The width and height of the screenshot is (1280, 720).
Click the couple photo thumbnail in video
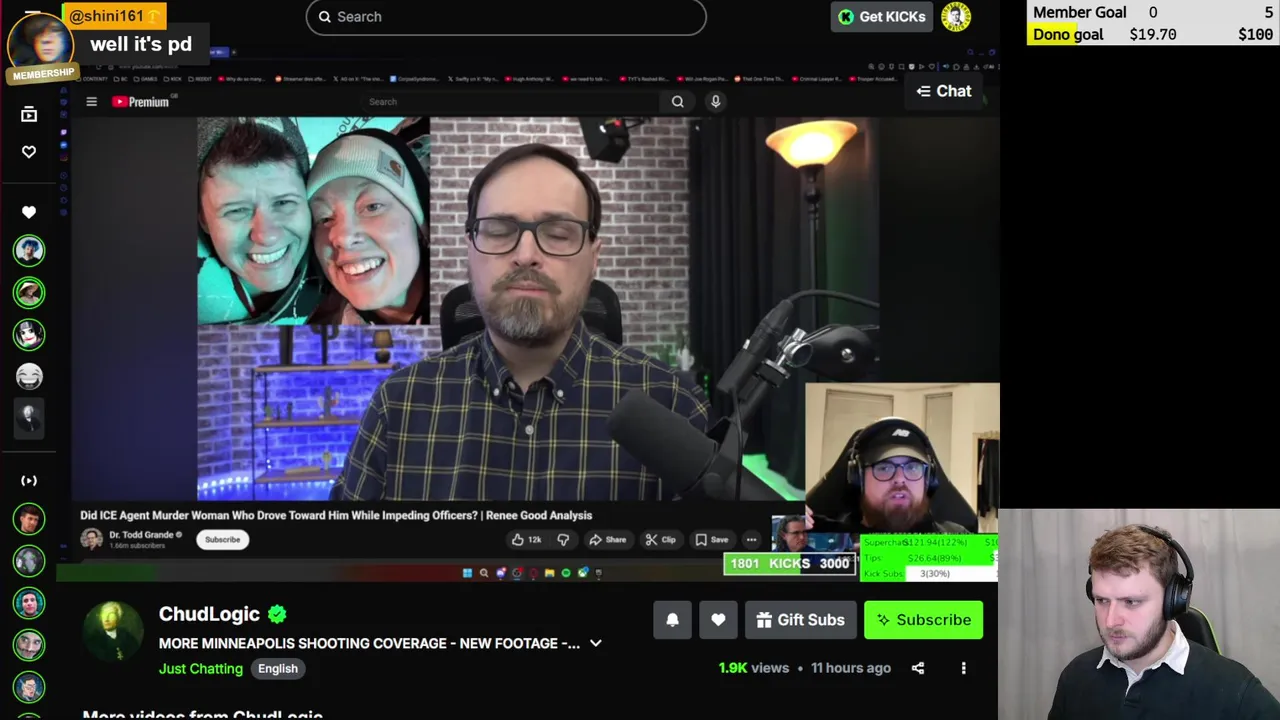[x=313, y=221]
